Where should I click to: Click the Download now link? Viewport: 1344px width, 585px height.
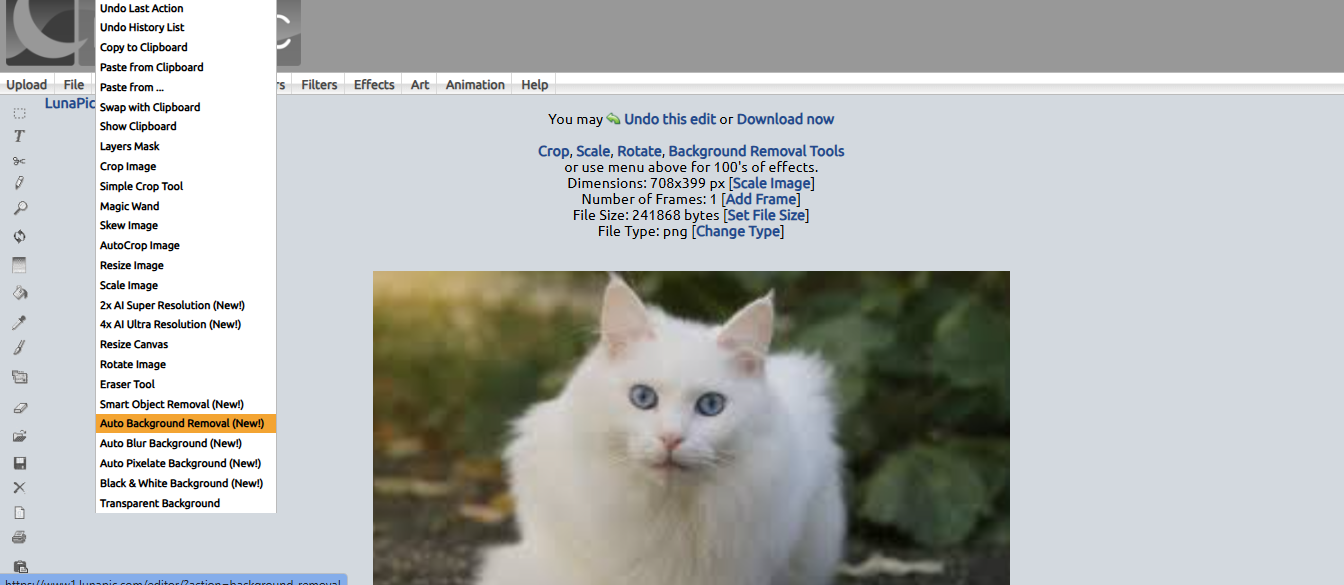(785, 119)
